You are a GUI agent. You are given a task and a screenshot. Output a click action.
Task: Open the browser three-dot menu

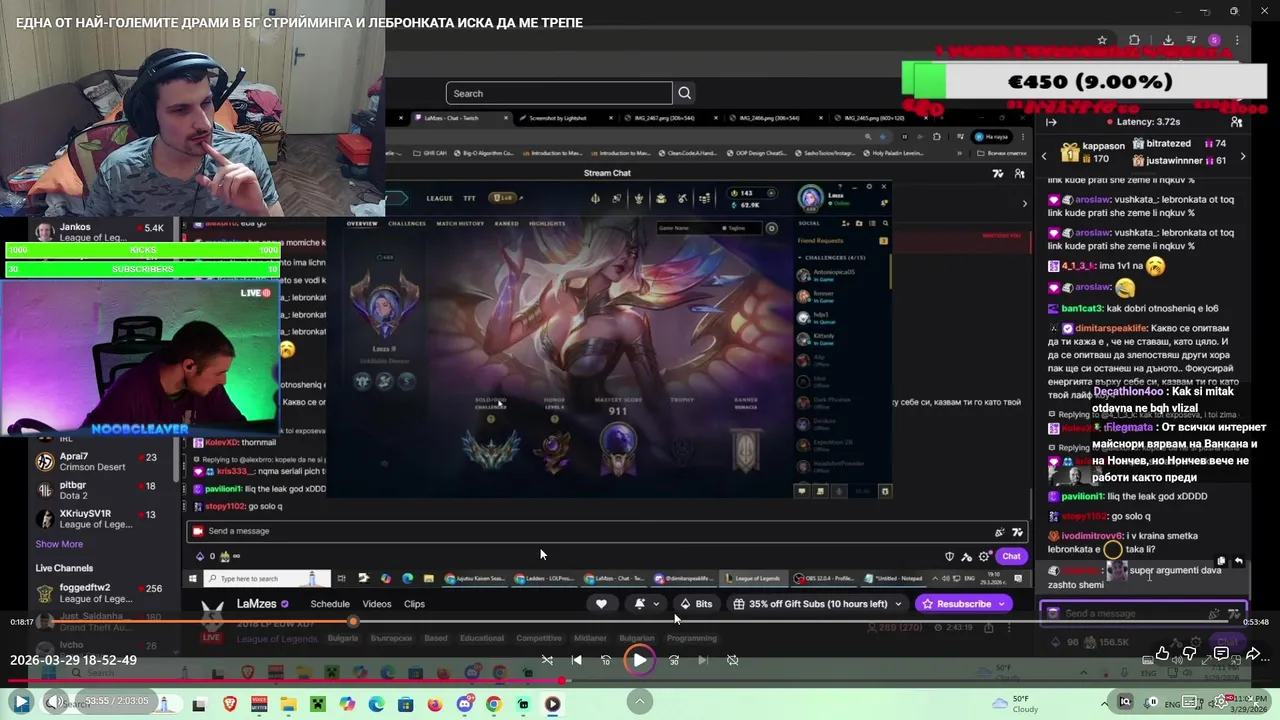[1238, 40]
